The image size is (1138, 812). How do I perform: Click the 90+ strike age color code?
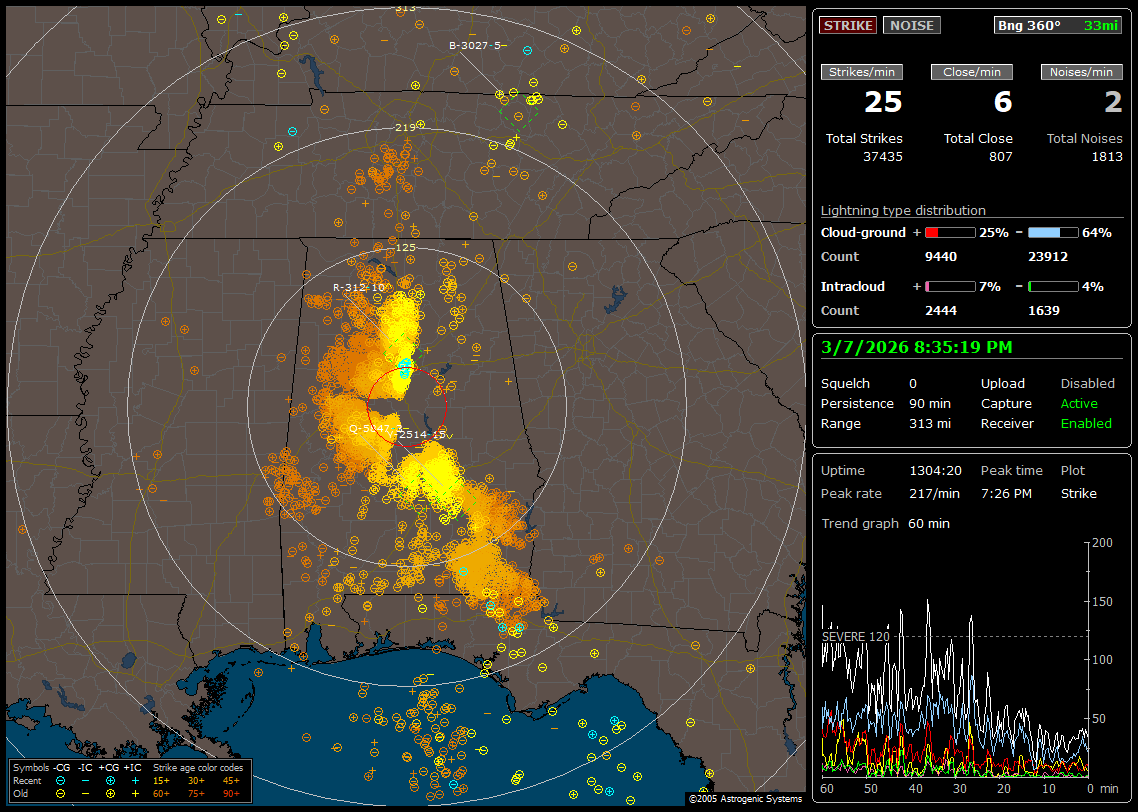231,793
